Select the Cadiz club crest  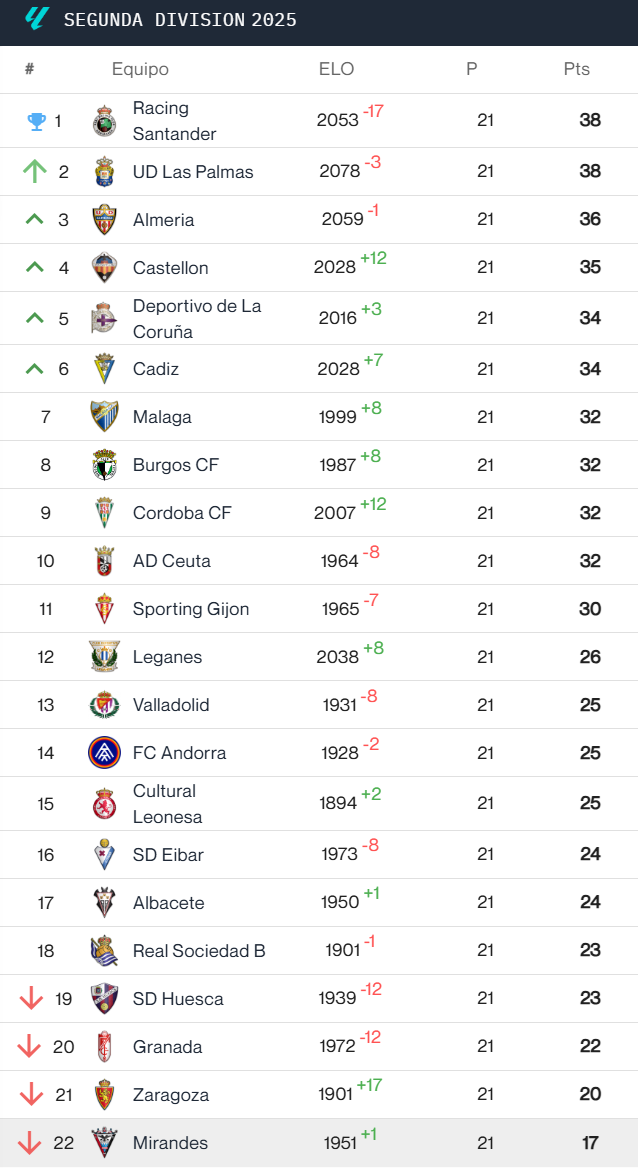(103, 368)
